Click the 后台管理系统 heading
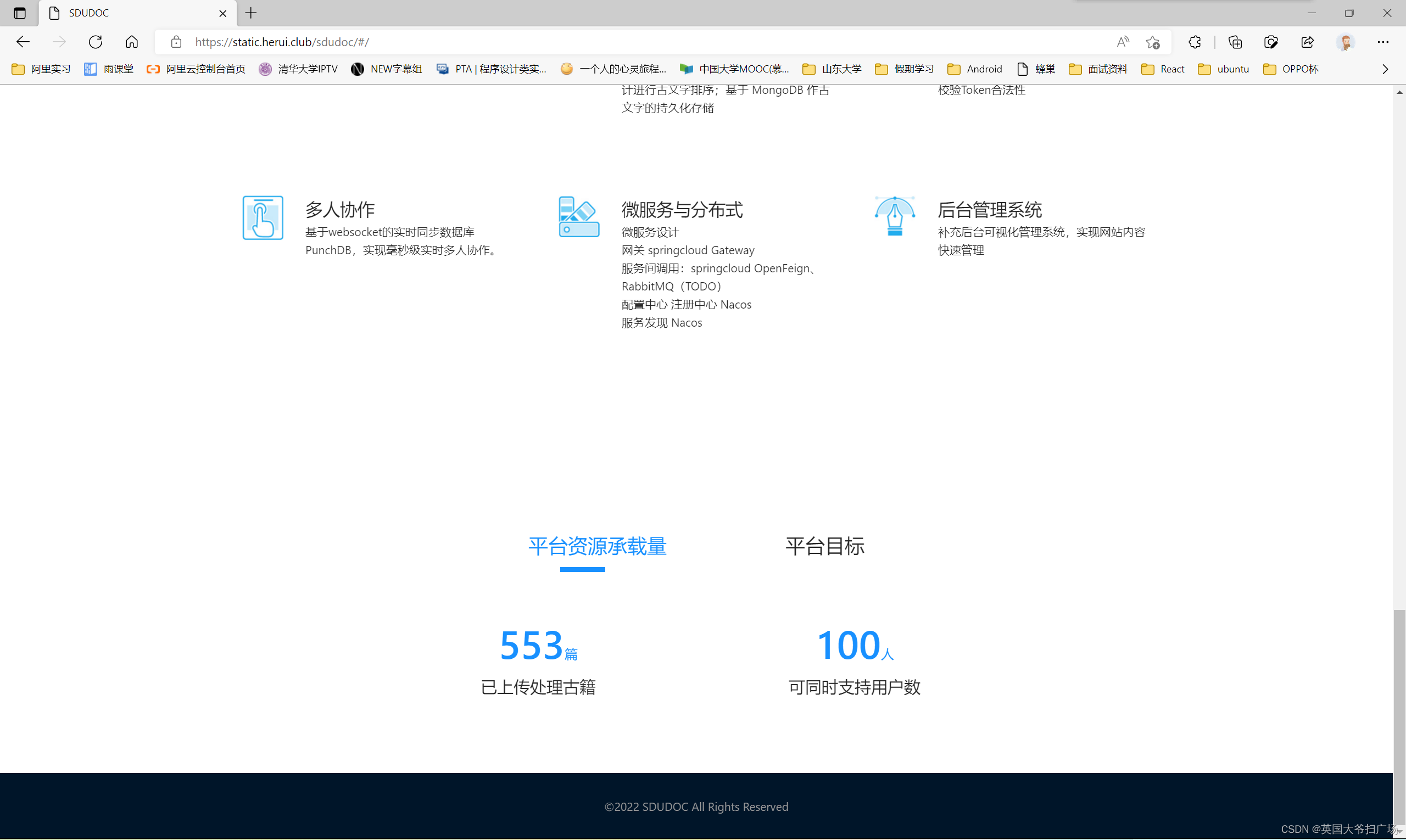Viewport: 1406px width, 840px height. (989, 210)
